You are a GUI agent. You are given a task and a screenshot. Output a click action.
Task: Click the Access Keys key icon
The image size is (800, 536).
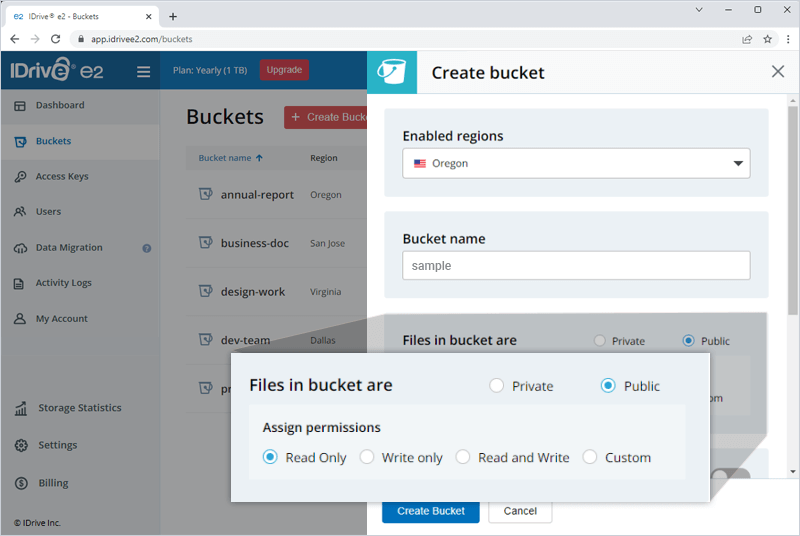pos(20,176)
